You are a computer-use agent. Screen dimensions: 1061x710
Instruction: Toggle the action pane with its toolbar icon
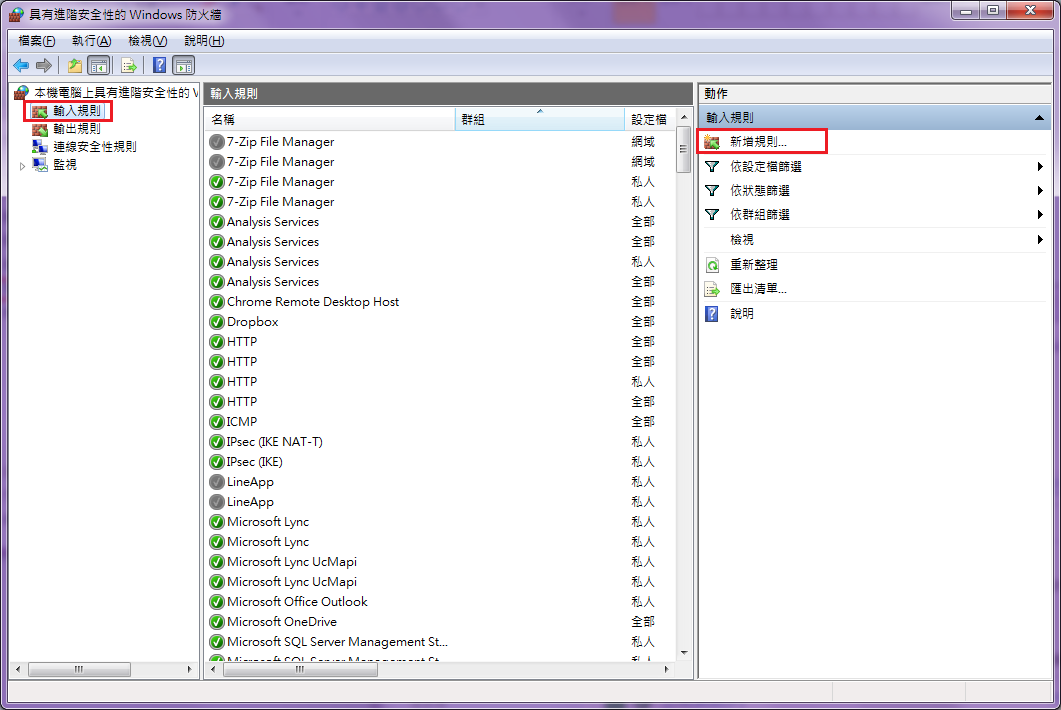[x=184, y=65]
